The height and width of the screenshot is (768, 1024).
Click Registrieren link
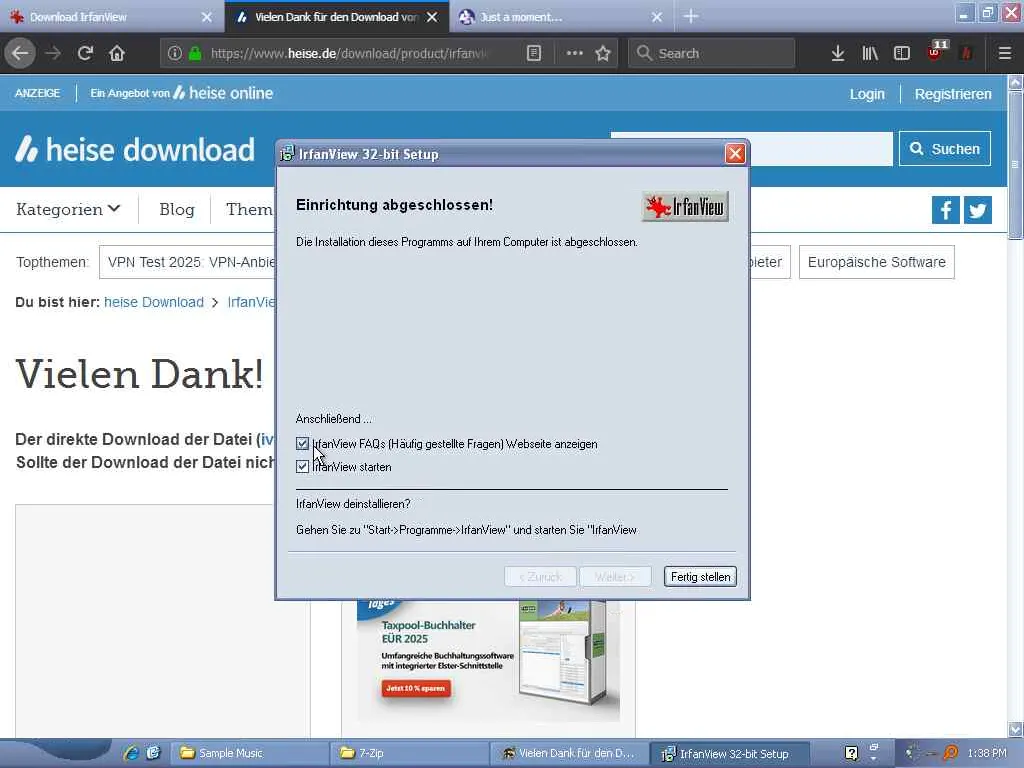[x=953, y=94]
